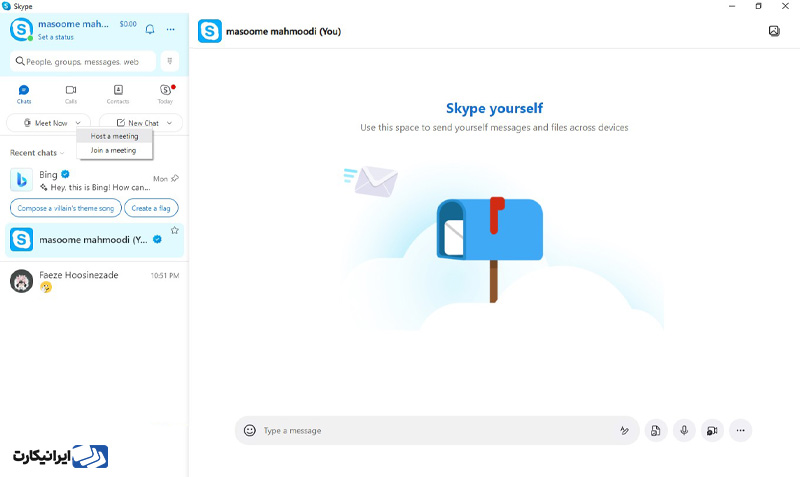Click the profile avatar at top left
The image size is (800, 477).
[21, 30]
